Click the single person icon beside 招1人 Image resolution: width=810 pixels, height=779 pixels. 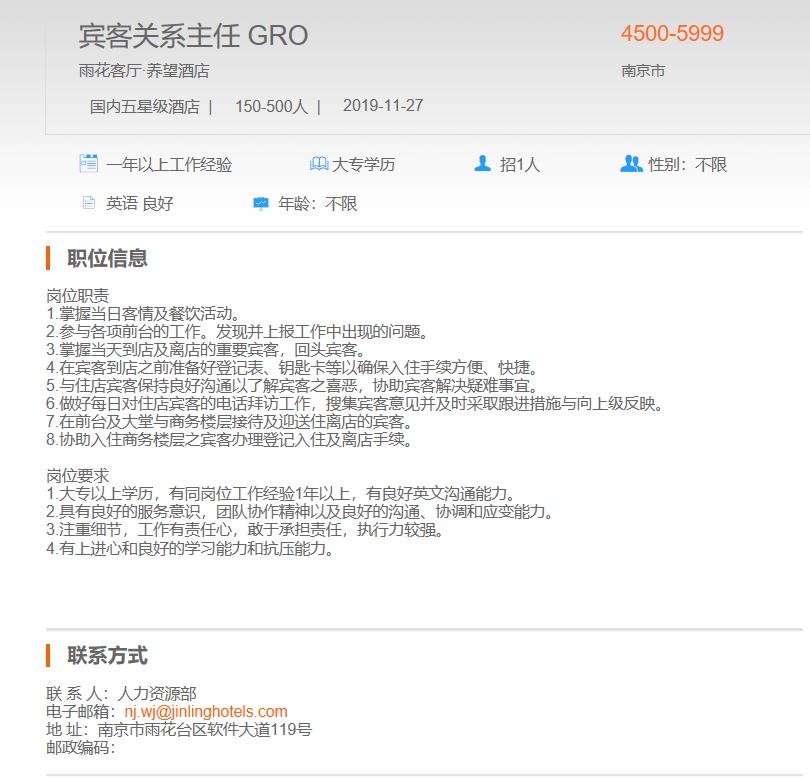pos(483,164)
